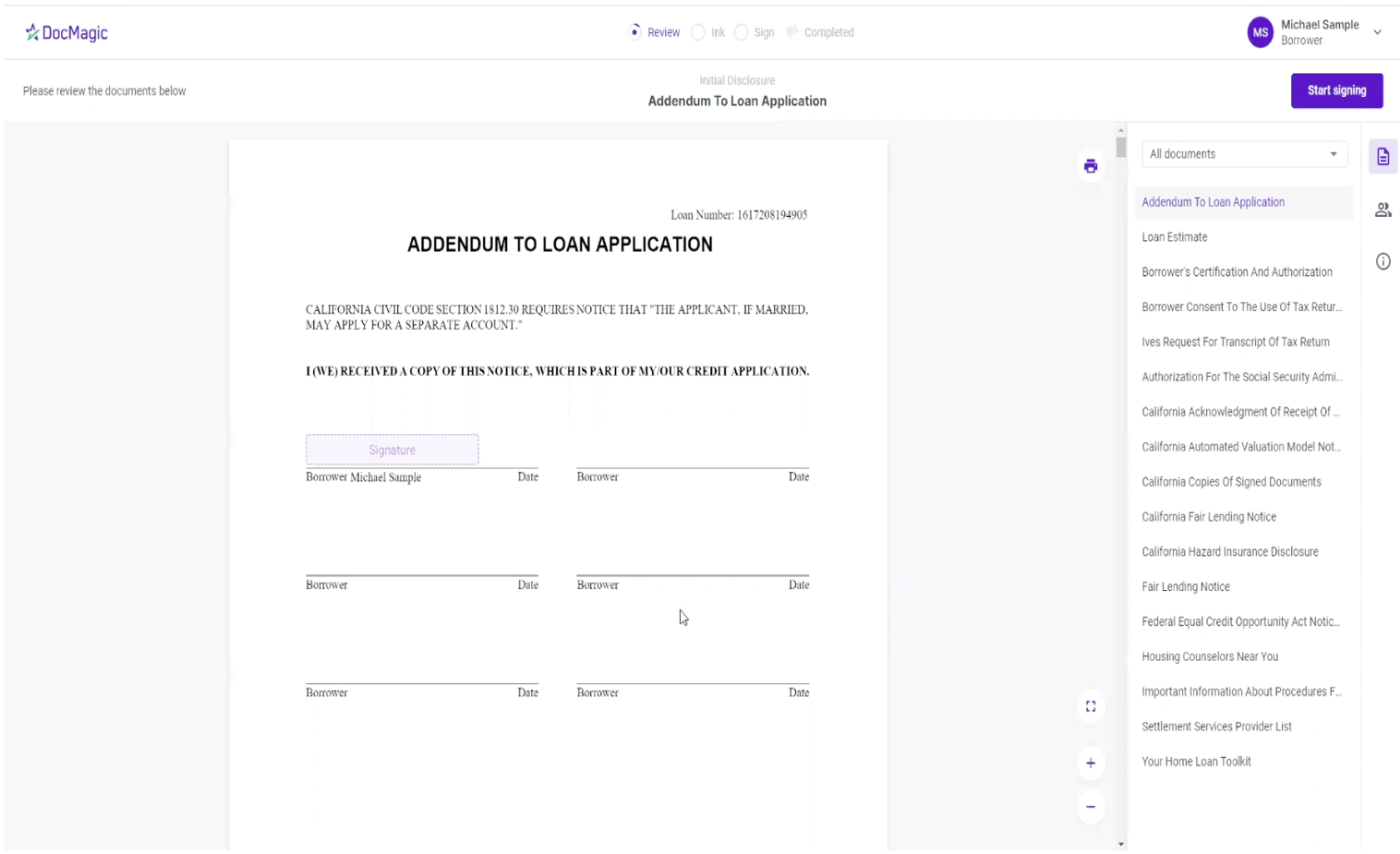Select the Review step

tap(654, 32)
